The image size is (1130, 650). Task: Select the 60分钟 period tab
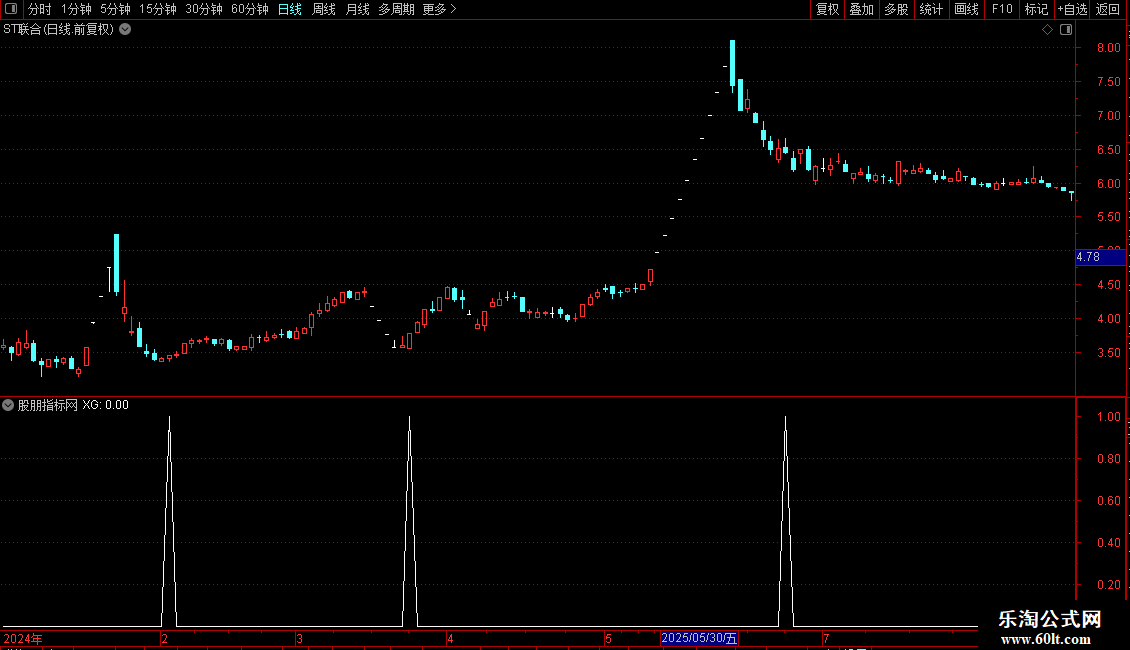[250, 9]
